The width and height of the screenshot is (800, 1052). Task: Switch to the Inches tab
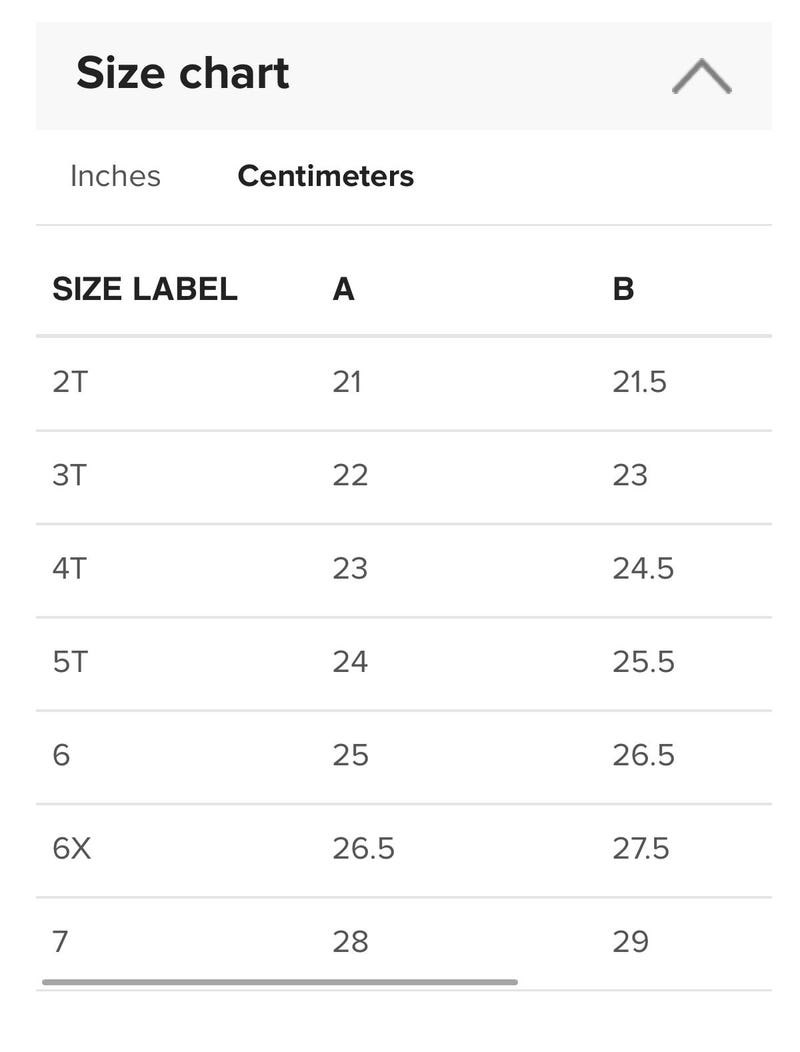point(115,176)
